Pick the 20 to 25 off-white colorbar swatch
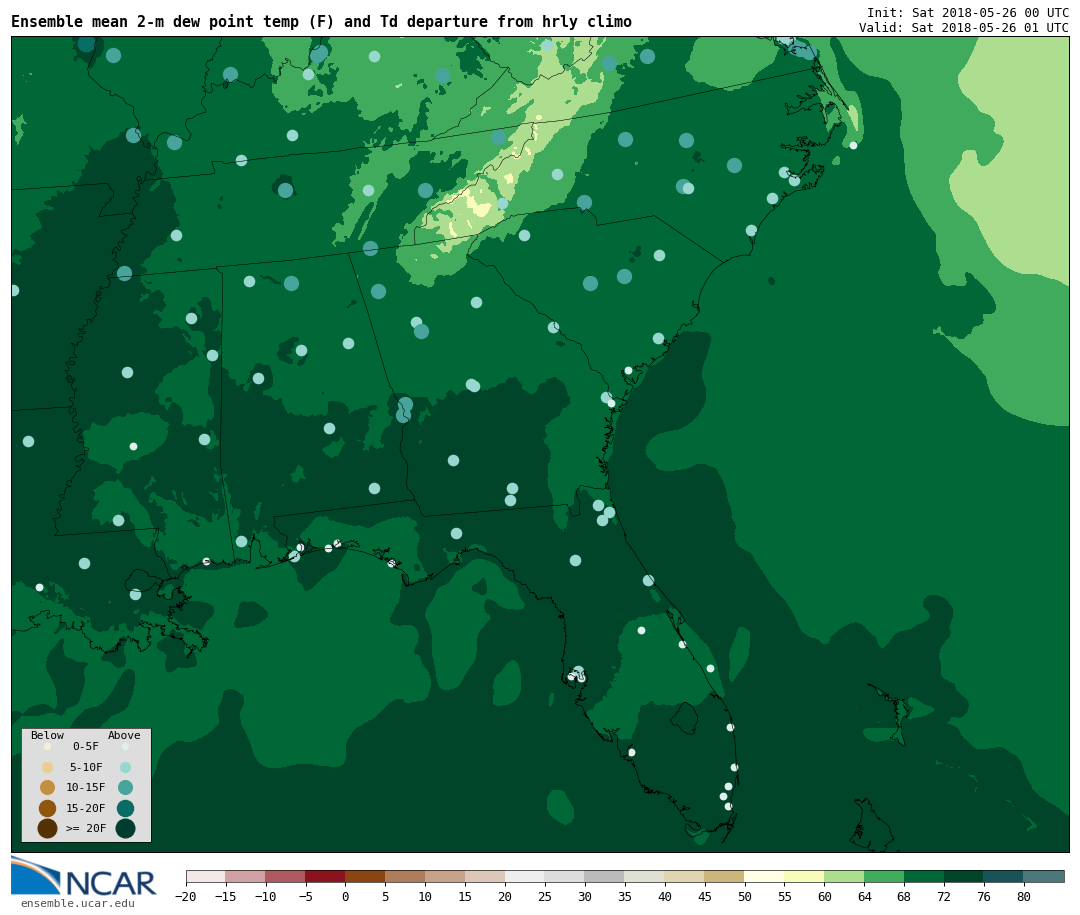The height and width of the screenshot is (915, 1080). coord(526,877)
